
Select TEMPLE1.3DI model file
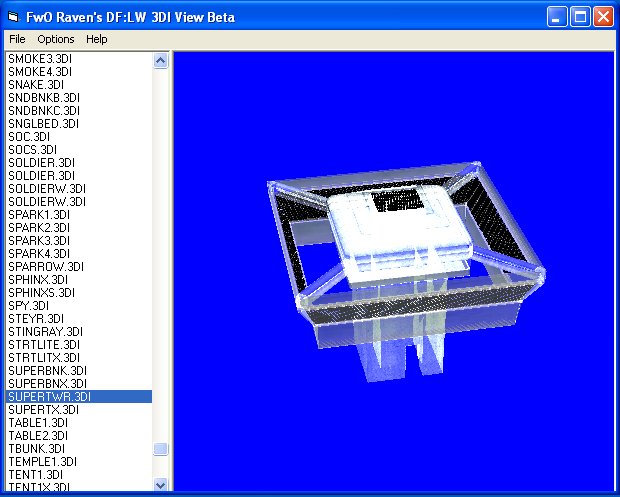point(42,462)
